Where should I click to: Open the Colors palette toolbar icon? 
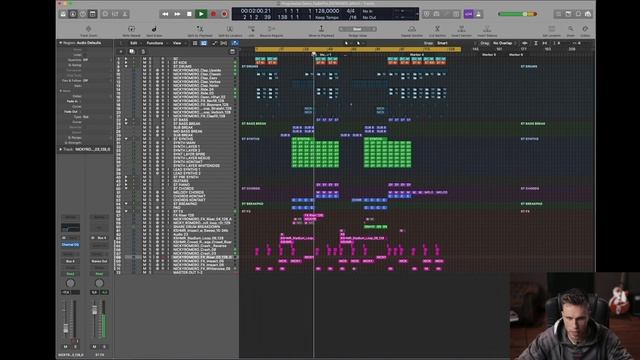(585, 29)
